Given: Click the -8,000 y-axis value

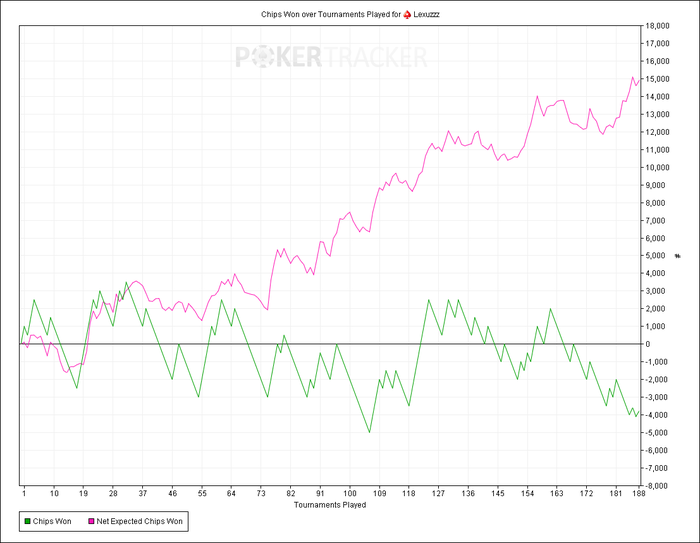Looking at the screenshot, I should (x=657, y=486).
